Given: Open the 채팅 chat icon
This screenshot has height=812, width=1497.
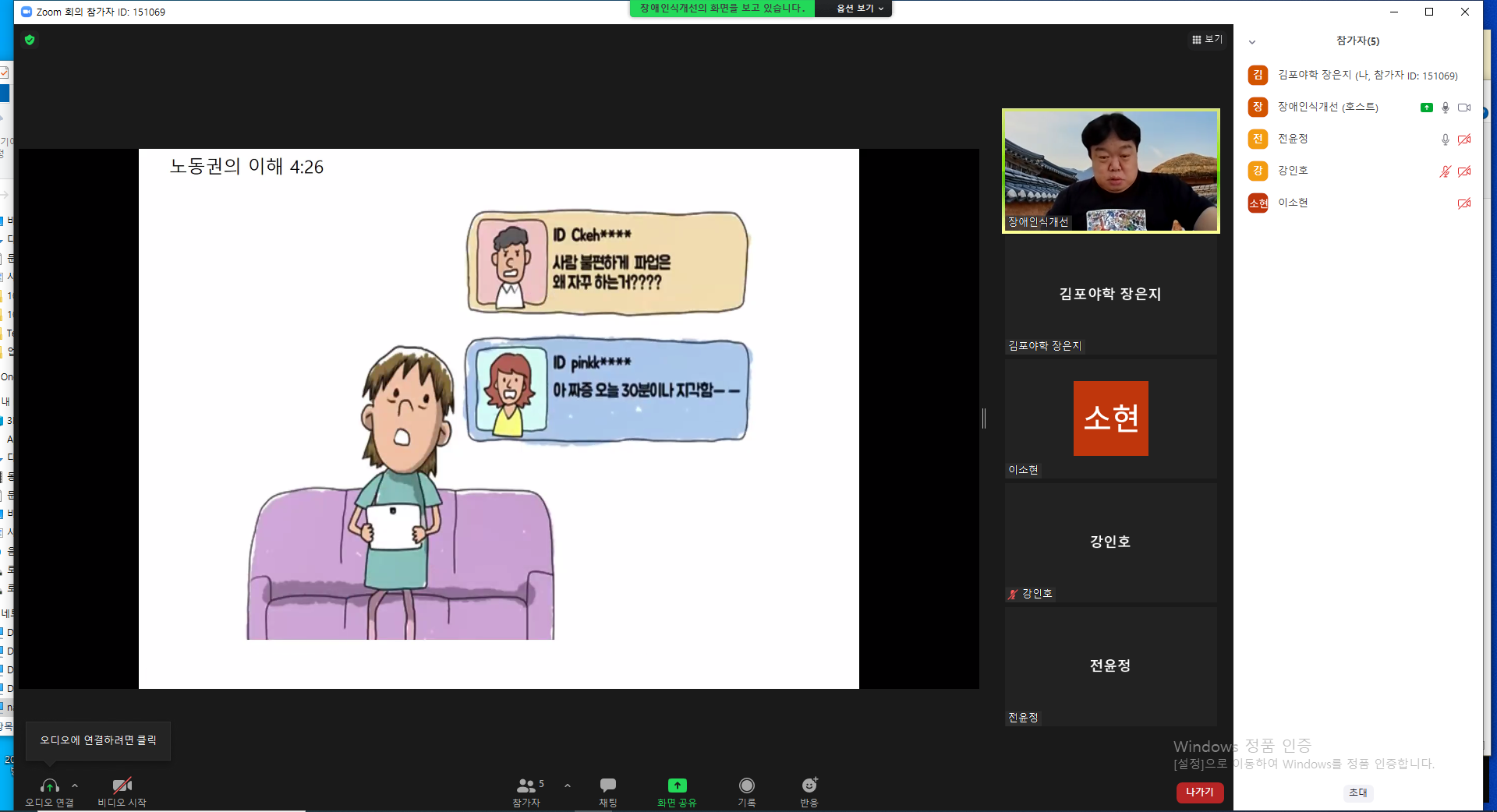Looking at the screenshot, I should [608, 785].
